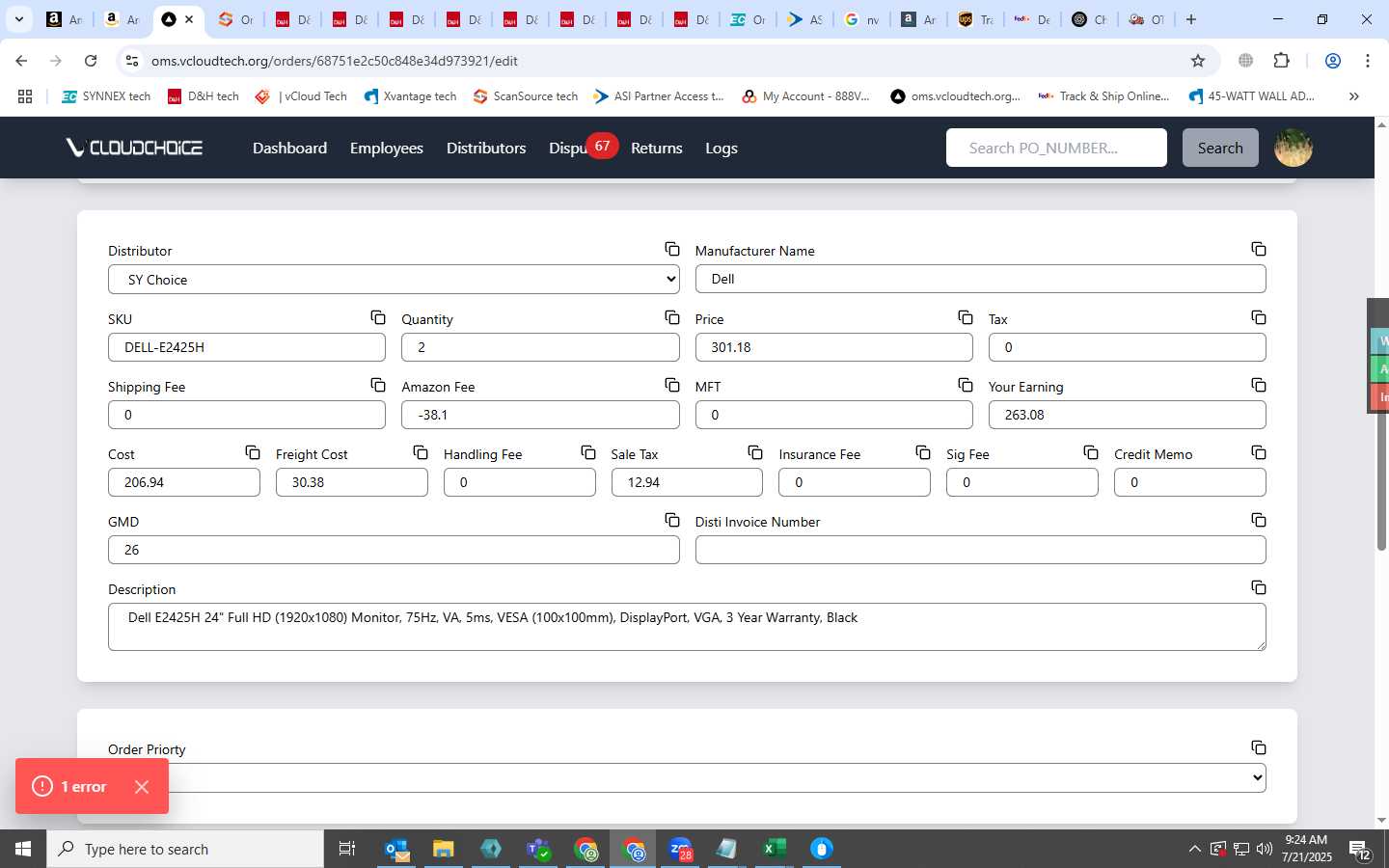Copy the Your Earning value
This screenshot has height=868, width=1389.
pos(1259,385)
